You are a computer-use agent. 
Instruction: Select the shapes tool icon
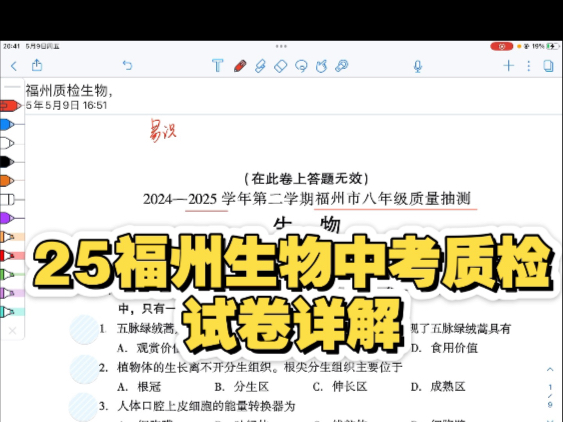coord(321,66)
